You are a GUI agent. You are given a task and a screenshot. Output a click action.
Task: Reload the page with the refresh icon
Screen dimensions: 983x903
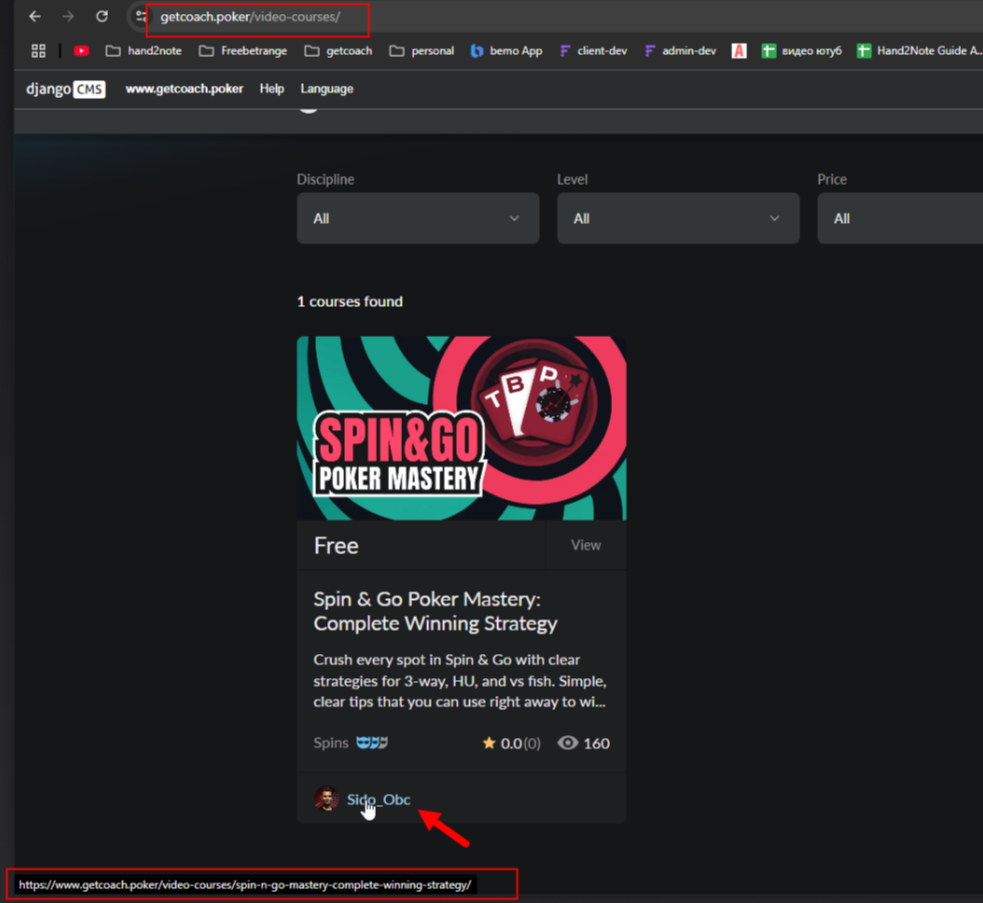pyautogui.click(x=101, y=17)
